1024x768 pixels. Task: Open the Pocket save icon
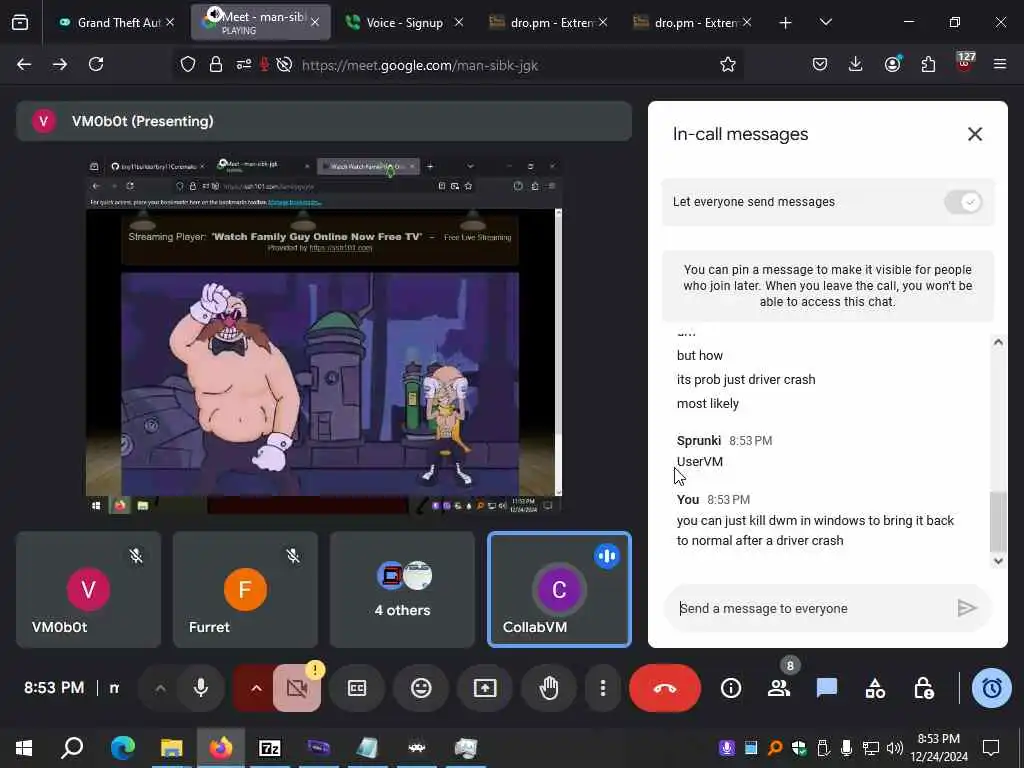pos(820,64)
